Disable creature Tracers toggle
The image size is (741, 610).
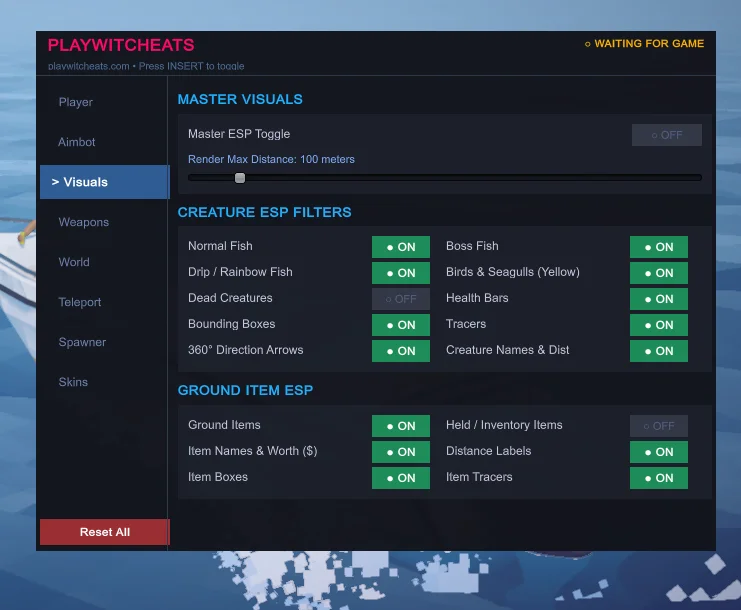pos(659,325)
